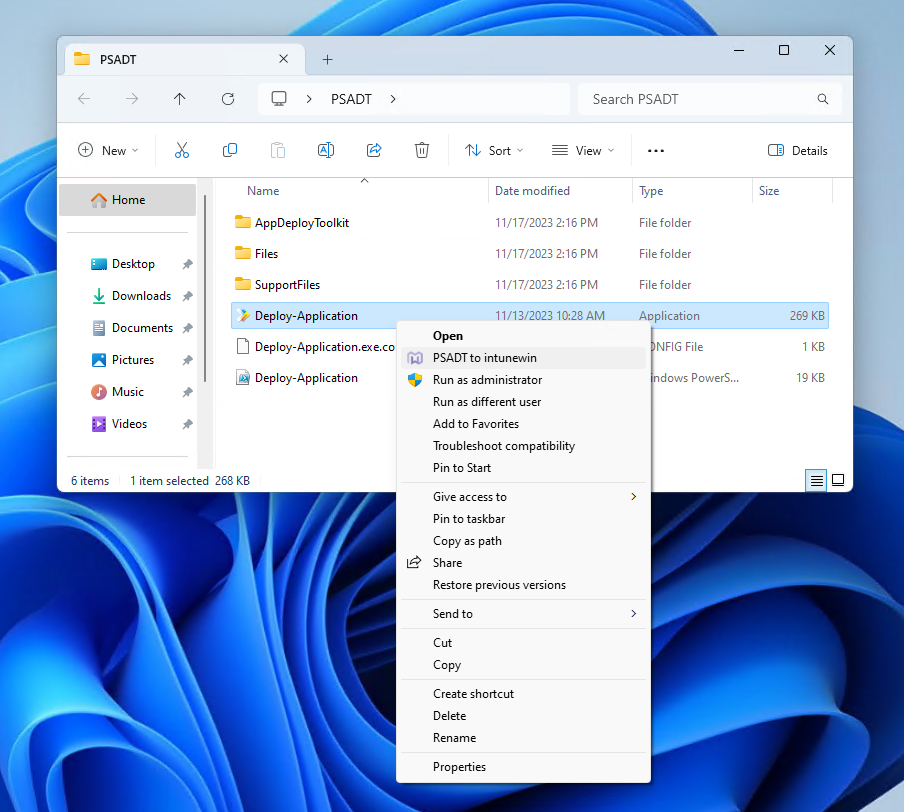Choose Run as different user

[523, 402]
